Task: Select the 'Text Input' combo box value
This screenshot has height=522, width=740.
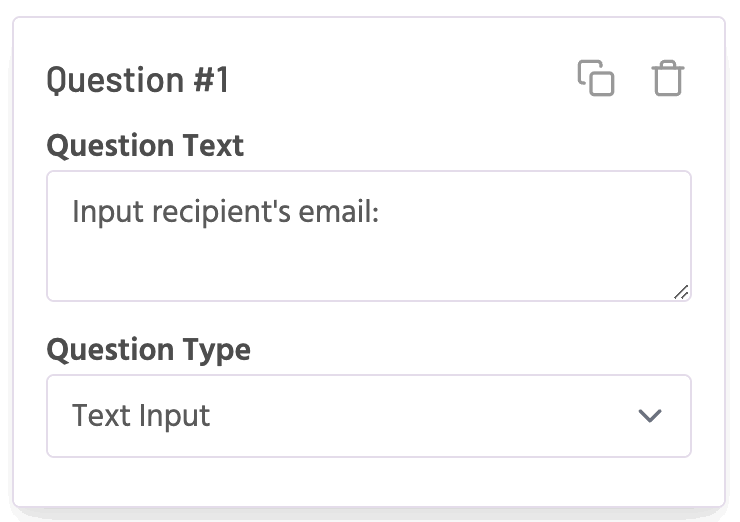Action: (x=141, y=416)
